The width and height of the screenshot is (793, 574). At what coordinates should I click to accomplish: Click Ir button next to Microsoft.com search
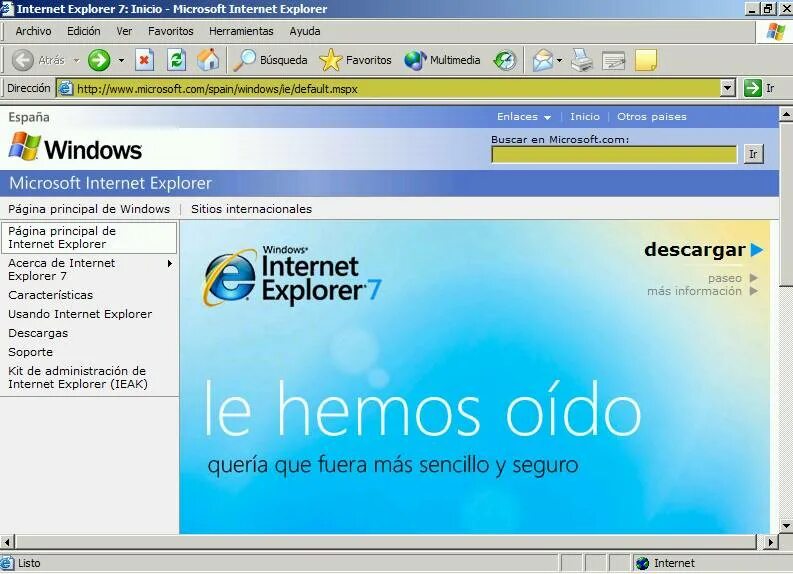click(754, 154)
